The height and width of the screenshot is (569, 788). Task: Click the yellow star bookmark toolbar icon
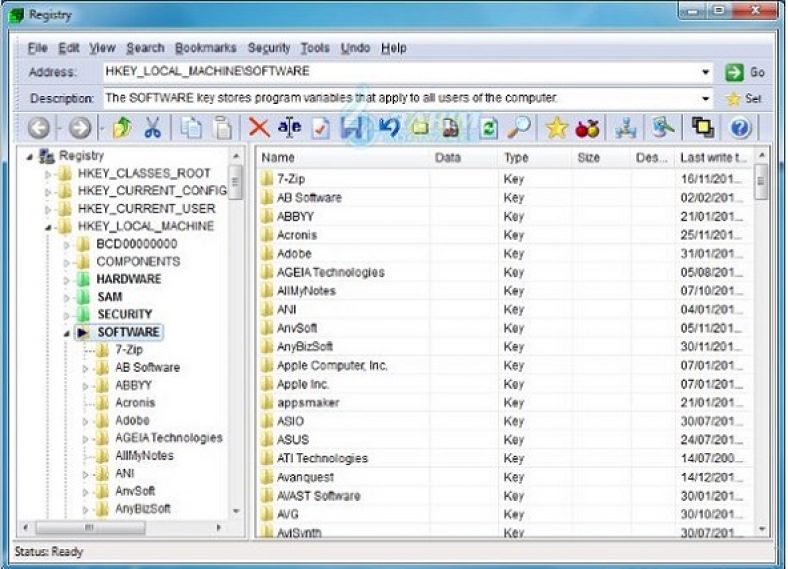point(557,128)
